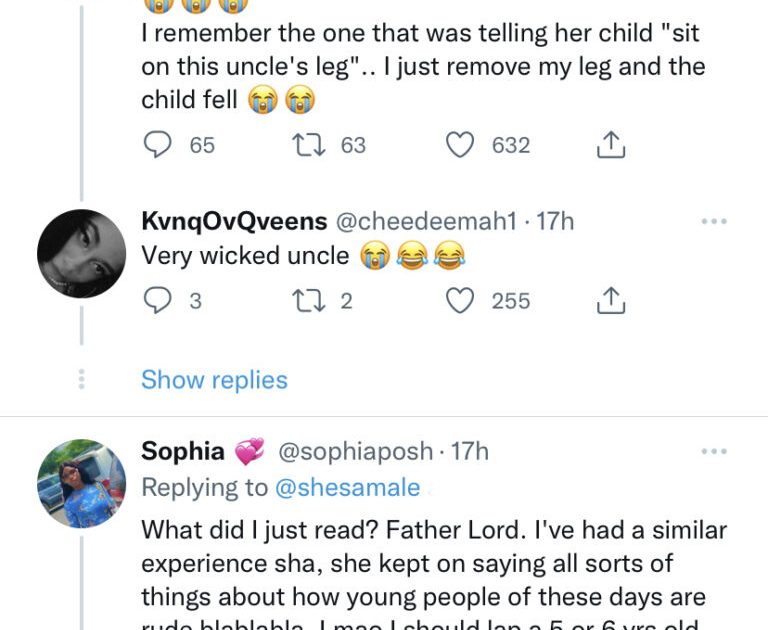Expand the Show replies thread

coord(214,380)
